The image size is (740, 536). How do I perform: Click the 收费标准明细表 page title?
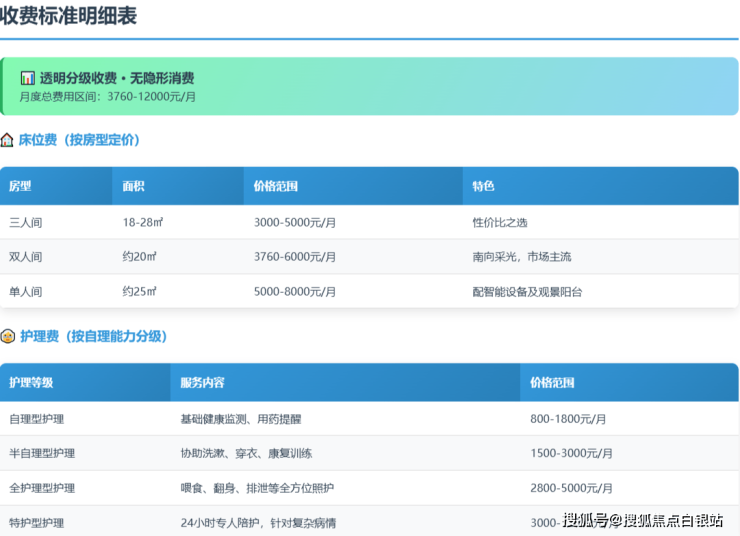(x=69, y=16)
